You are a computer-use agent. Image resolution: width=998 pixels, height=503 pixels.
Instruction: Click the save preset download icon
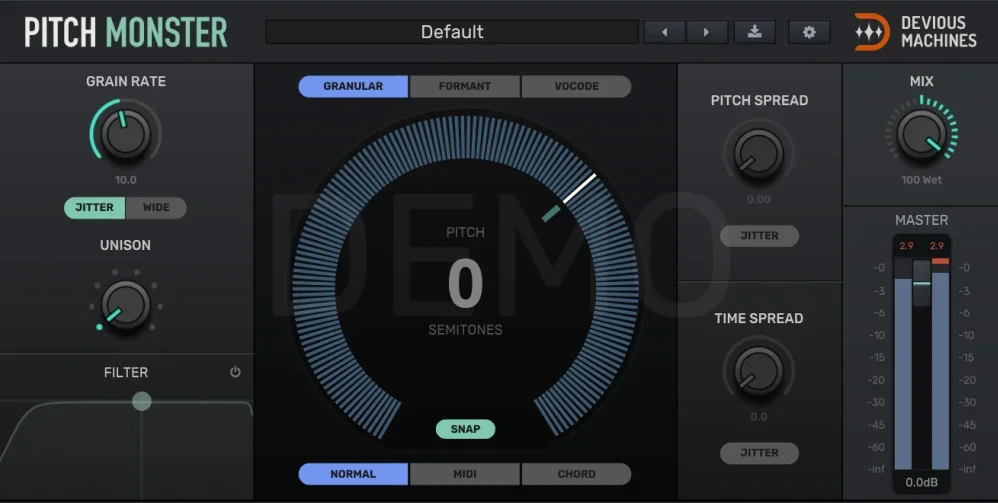pyautogui.click(x=754, y=32)
